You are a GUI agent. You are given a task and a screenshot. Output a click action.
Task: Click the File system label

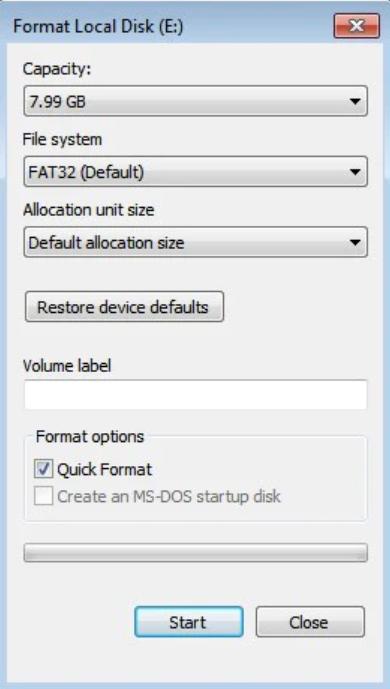62,139
